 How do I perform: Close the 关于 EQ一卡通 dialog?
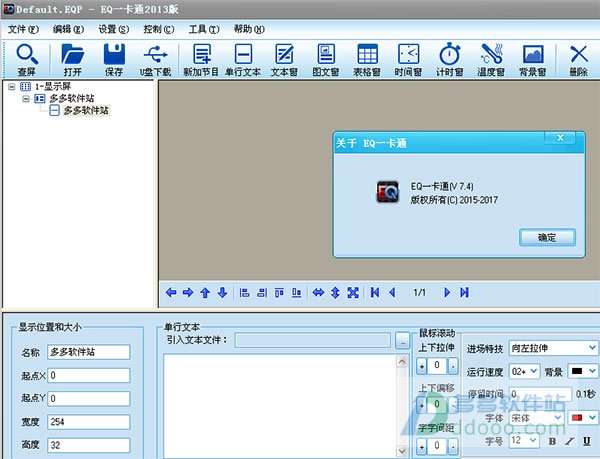(x=560, y=138)
